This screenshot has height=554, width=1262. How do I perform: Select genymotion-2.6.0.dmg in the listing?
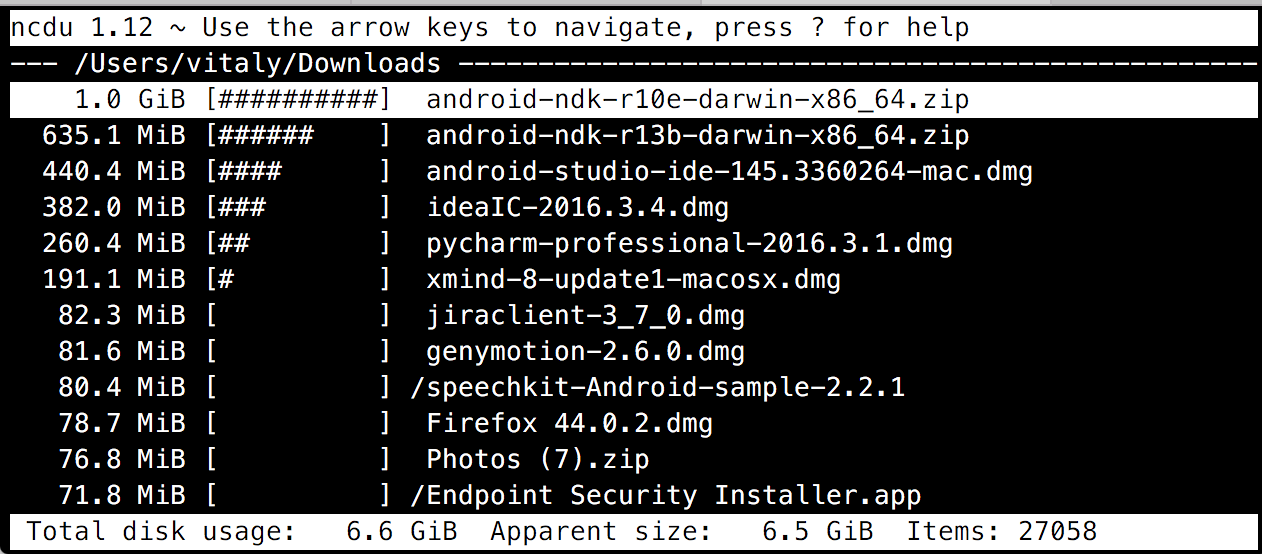point(585,352)
